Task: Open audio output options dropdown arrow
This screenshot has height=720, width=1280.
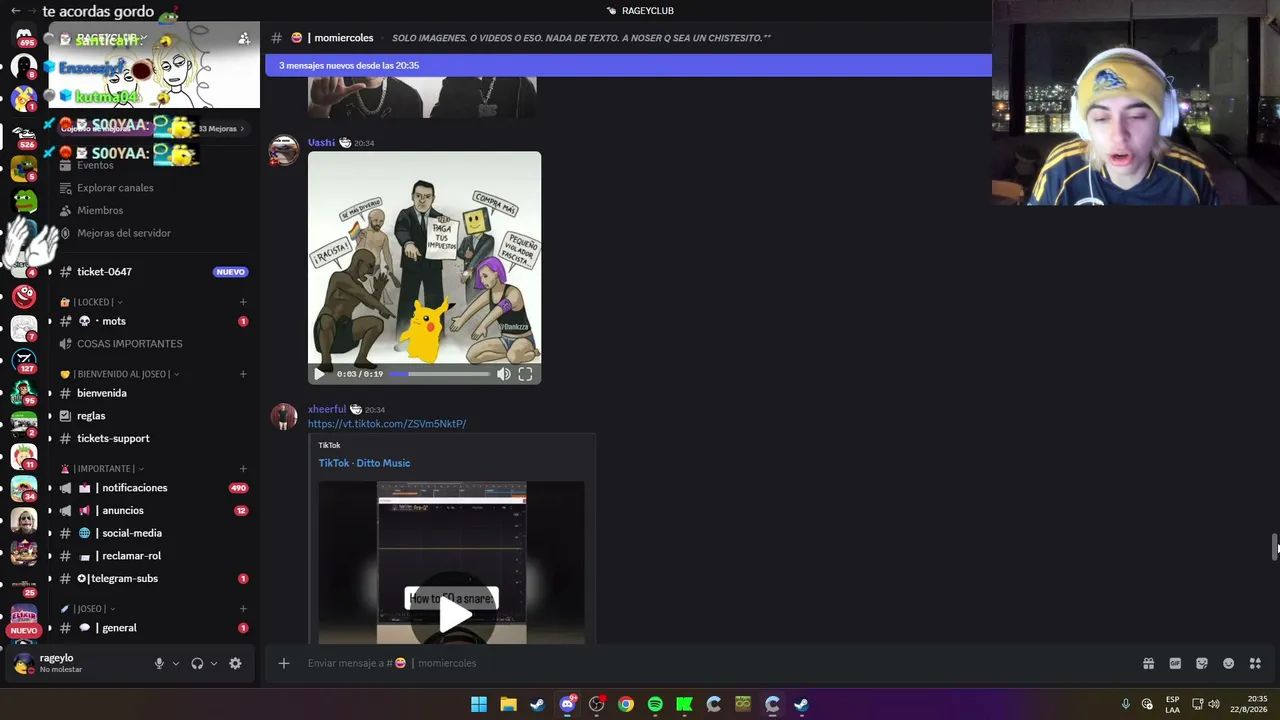Action: [213, 664]
